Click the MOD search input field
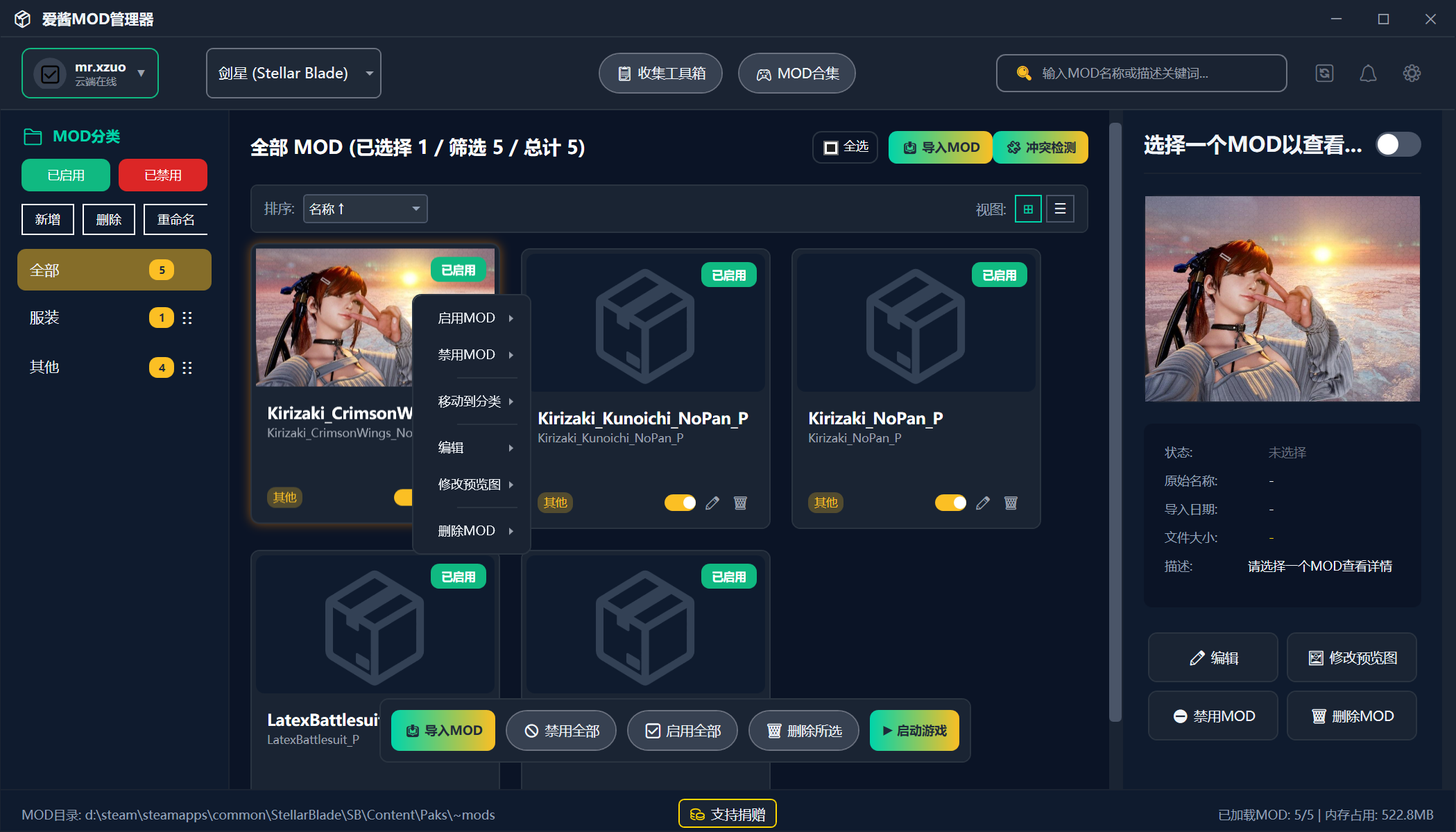Screen dimensions: 1456x832 point(1141,73)
